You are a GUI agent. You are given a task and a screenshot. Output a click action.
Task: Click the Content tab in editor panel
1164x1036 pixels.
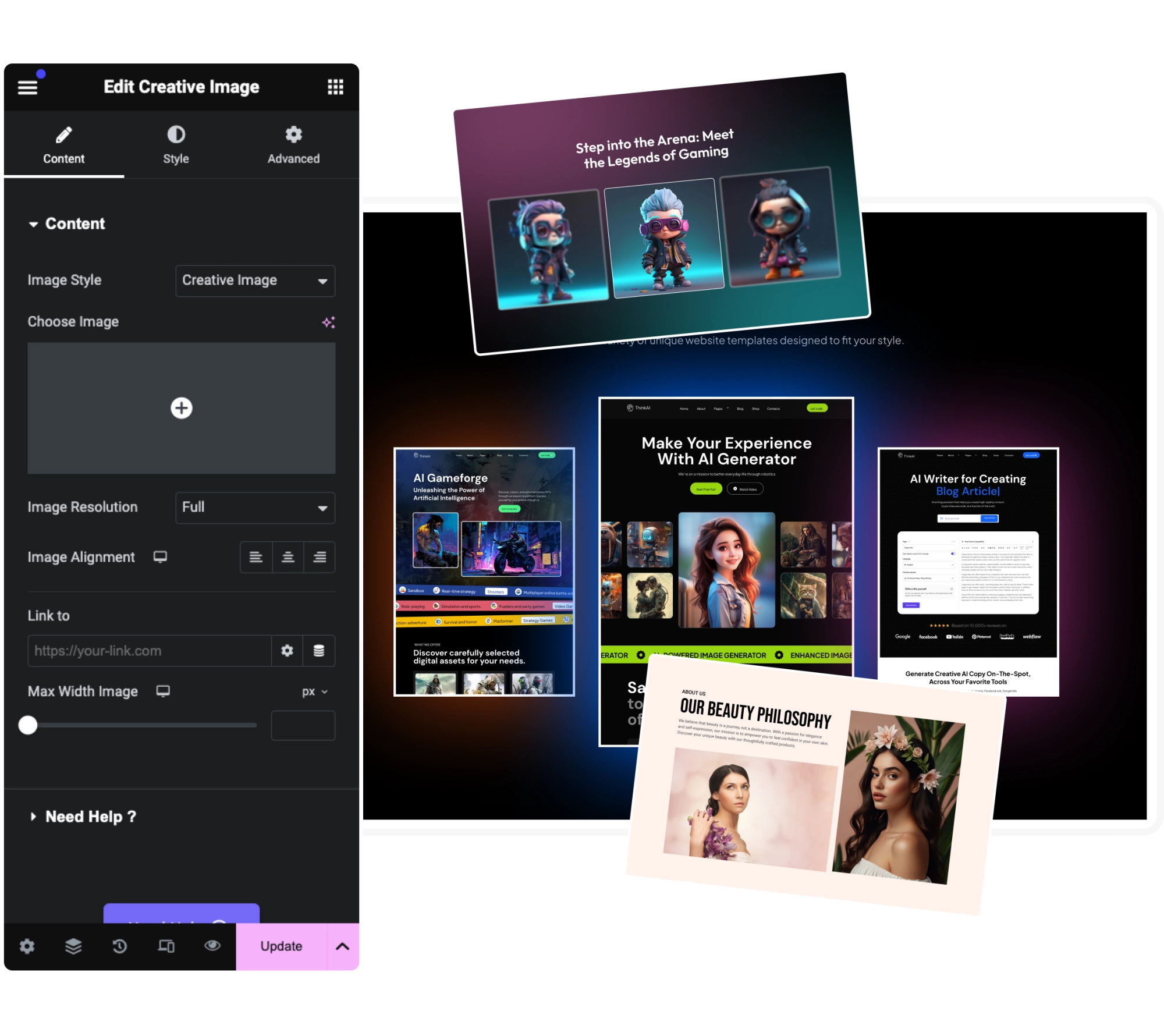tap(64, 144)
